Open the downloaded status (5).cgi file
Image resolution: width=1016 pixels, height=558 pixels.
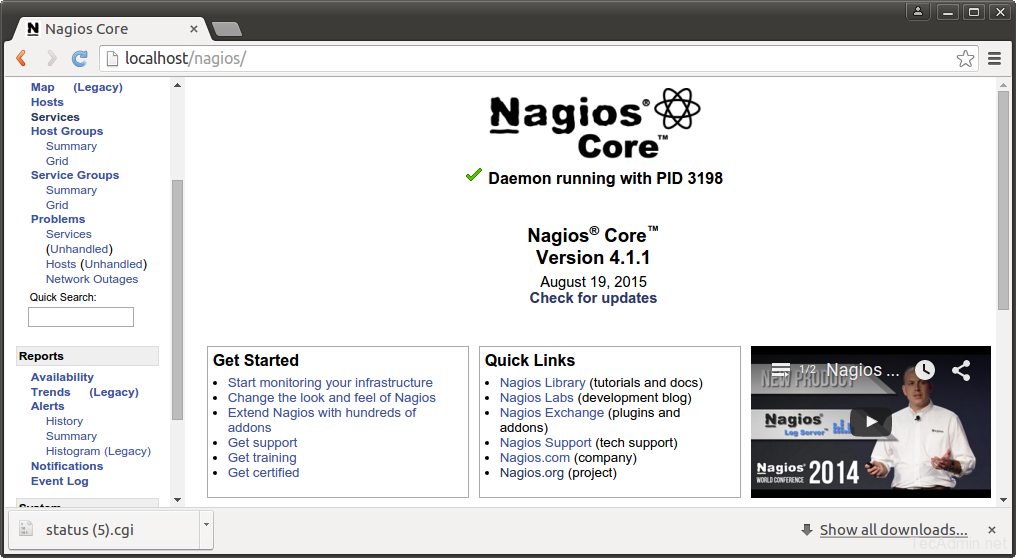pyautogui.click(x=102, y=529)
